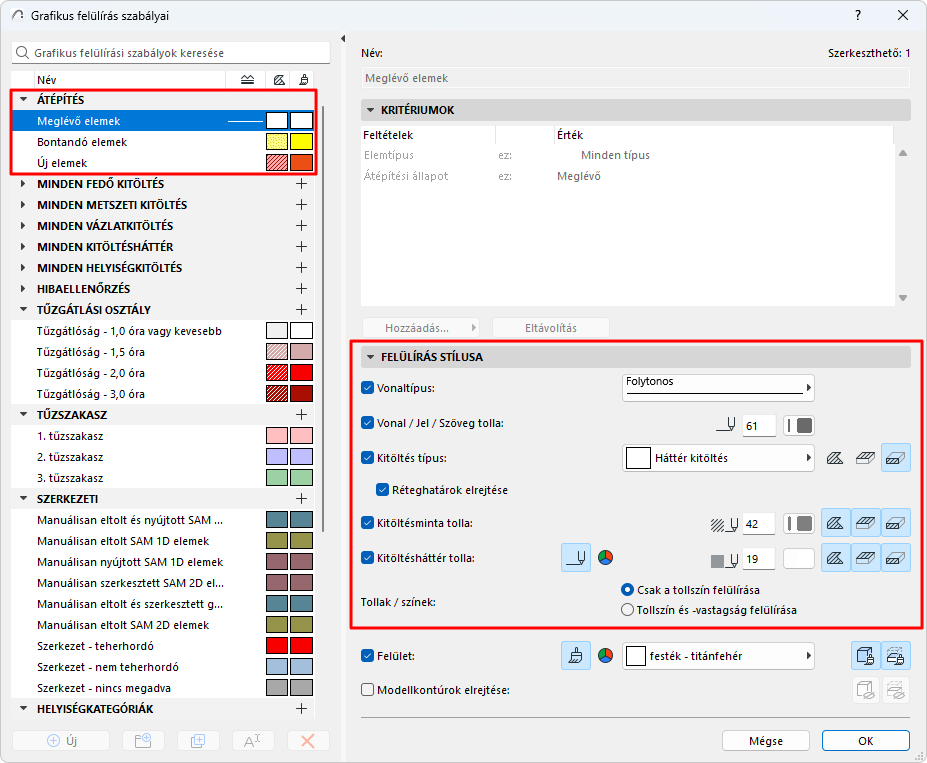
Task: Open the festék - titánfehér surface dropdown
Action: tap(718, 656)
